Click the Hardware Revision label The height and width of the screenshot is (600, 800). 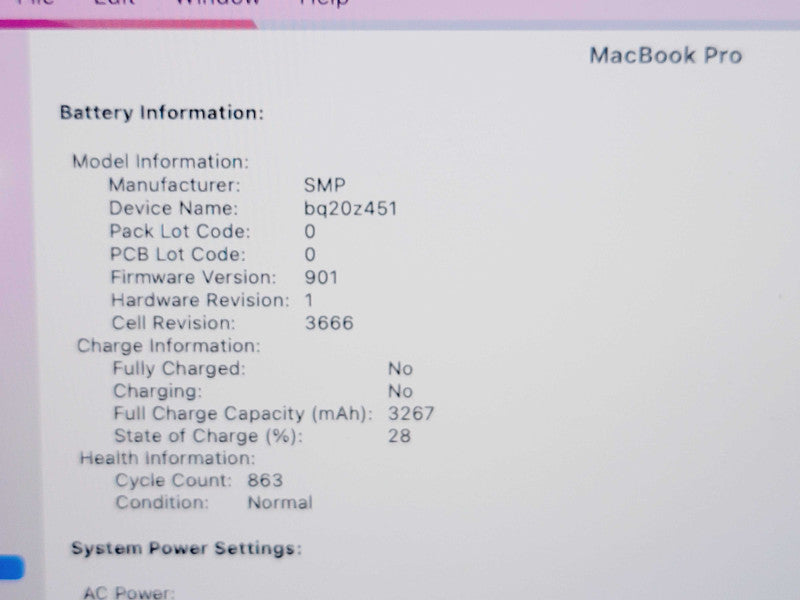[x=201, y=300]
